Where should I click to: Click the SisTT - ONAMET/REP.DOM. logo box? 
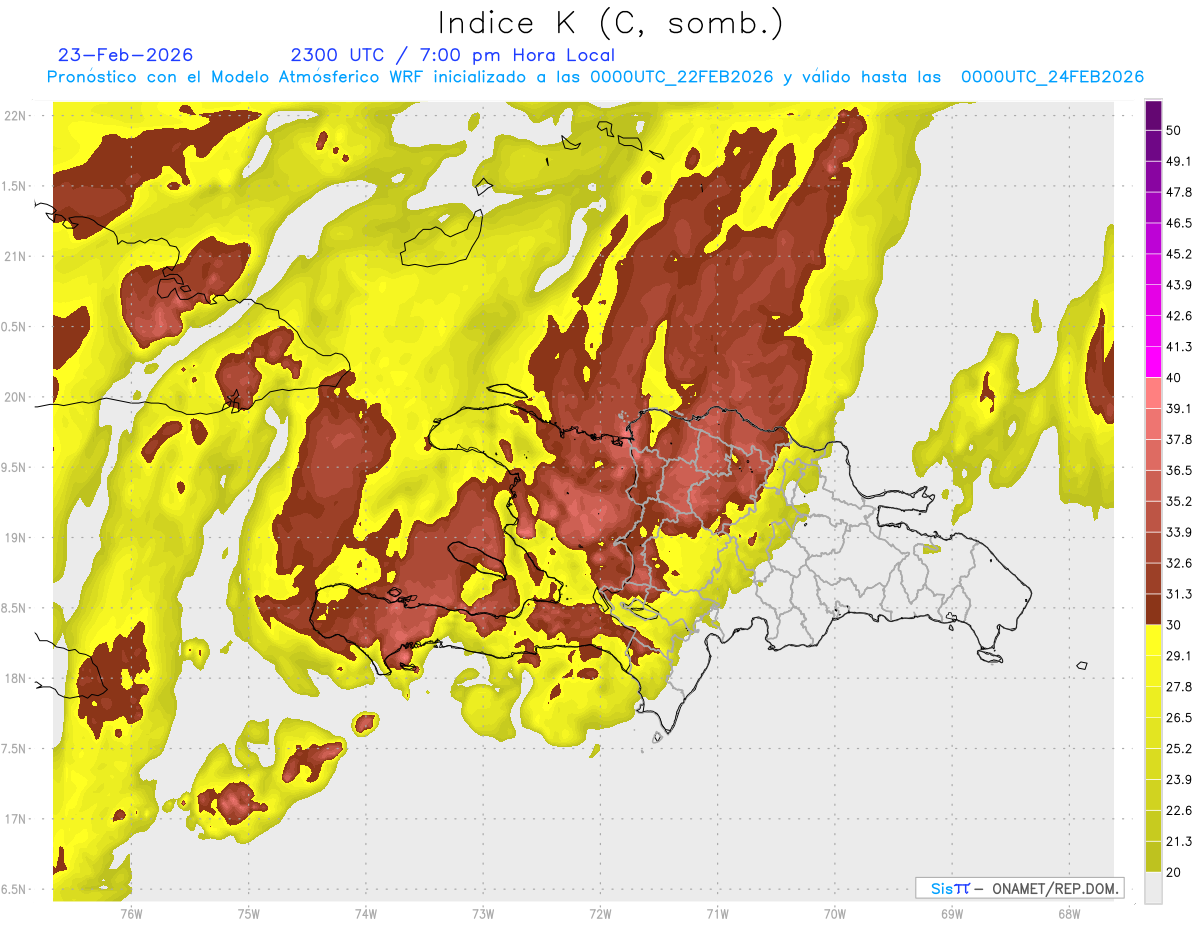(x=1019, y=888)
